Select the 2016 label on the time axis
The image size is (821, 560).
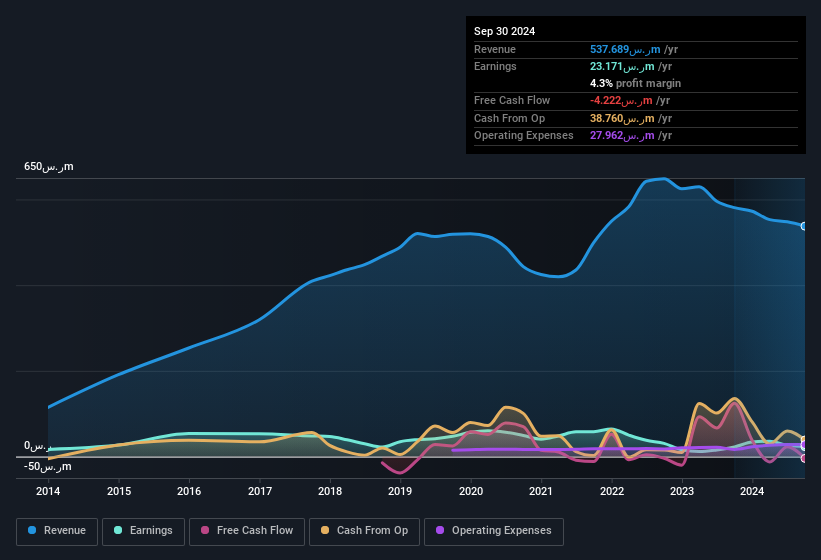pyautogui.click(x=189, y=491)
